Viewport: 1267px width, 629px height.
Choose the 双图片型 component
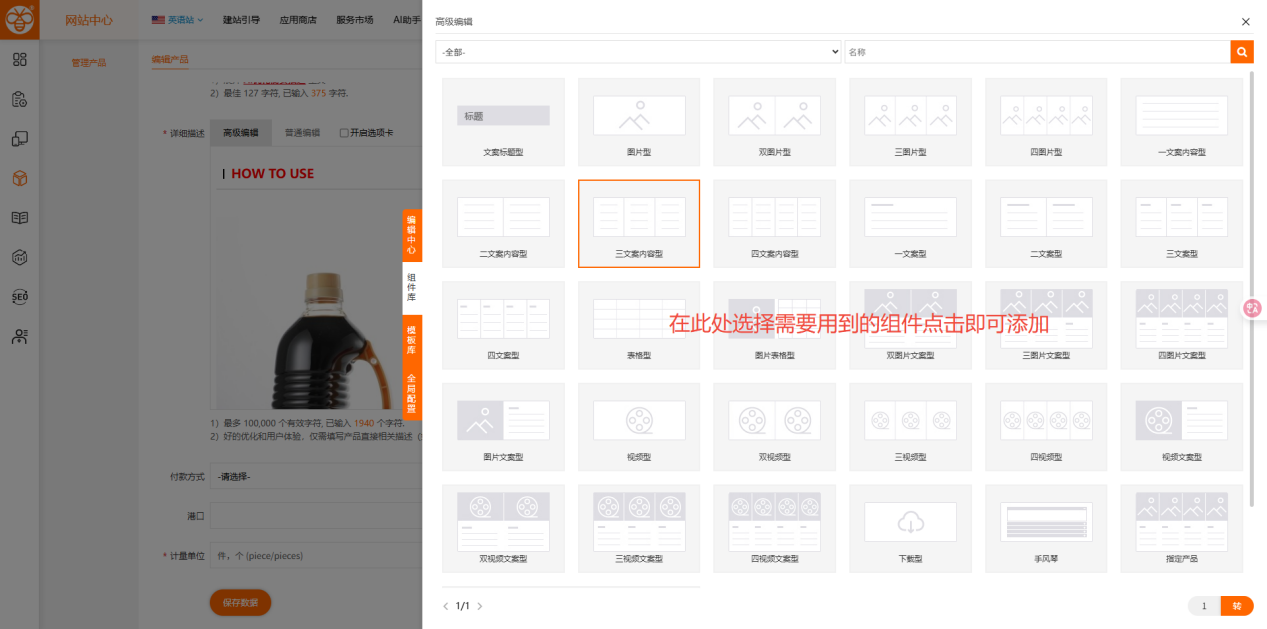[x=774, y=122]
